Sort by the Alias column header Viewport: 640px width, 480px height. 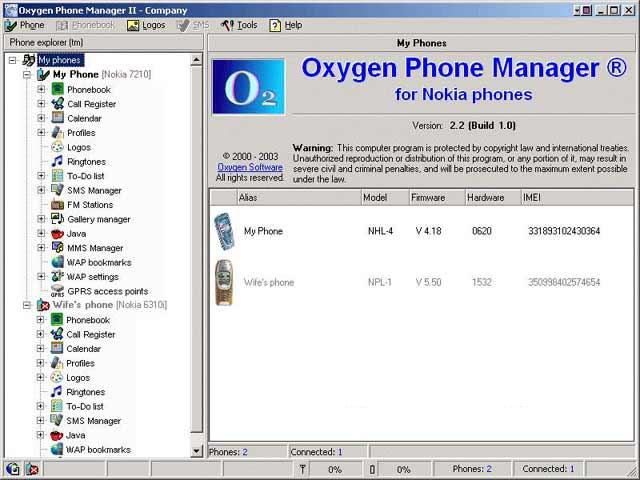(x=299, y=198)
